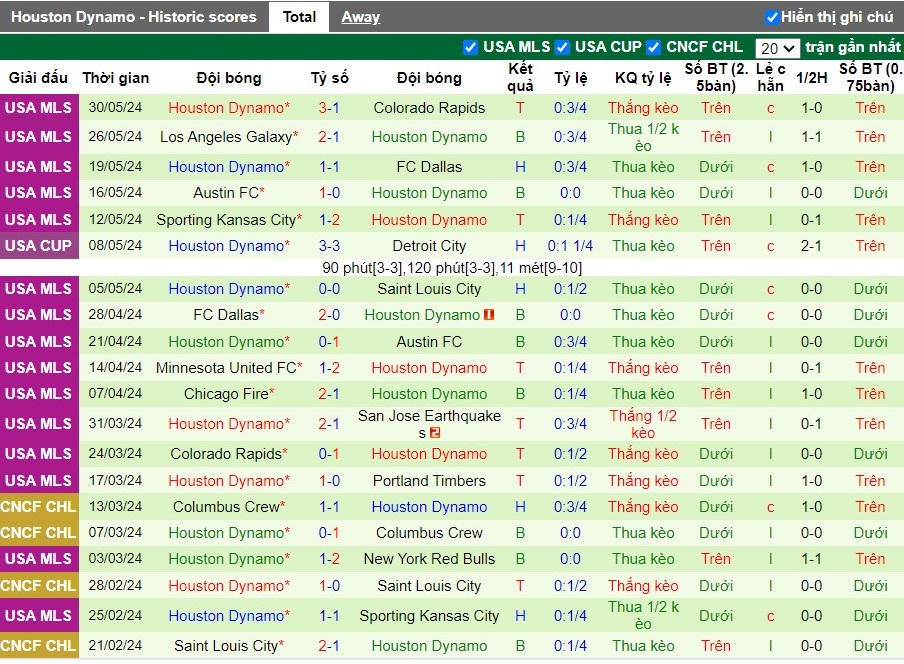
Task: Click Columbus Crew away team on 07/03/24
Action: tap(429, 533)
